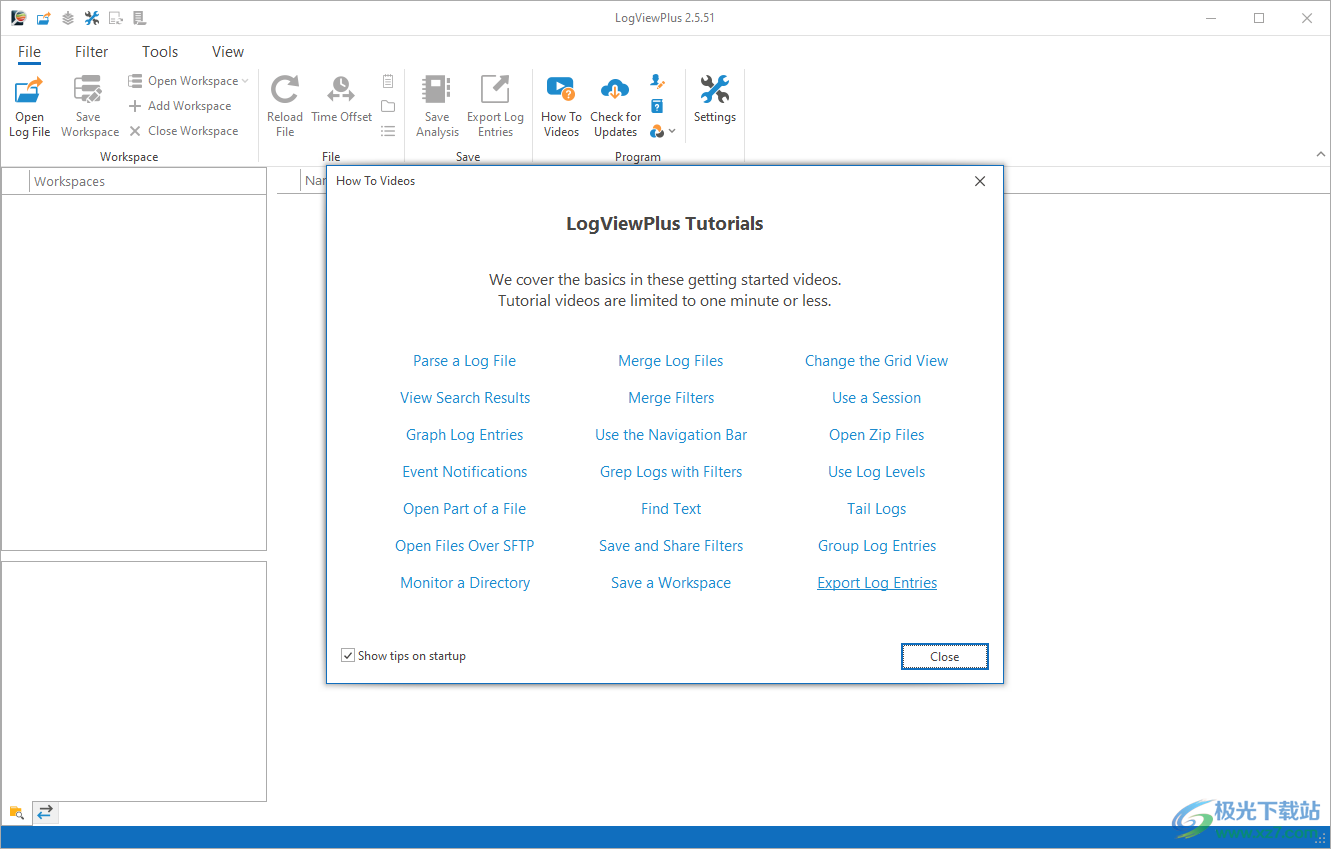Image resolution: width=1331 pixels, height=849 pixels.
Task: Click the user-with-pencil icon in Program group
Action: [x=657, y=81]
